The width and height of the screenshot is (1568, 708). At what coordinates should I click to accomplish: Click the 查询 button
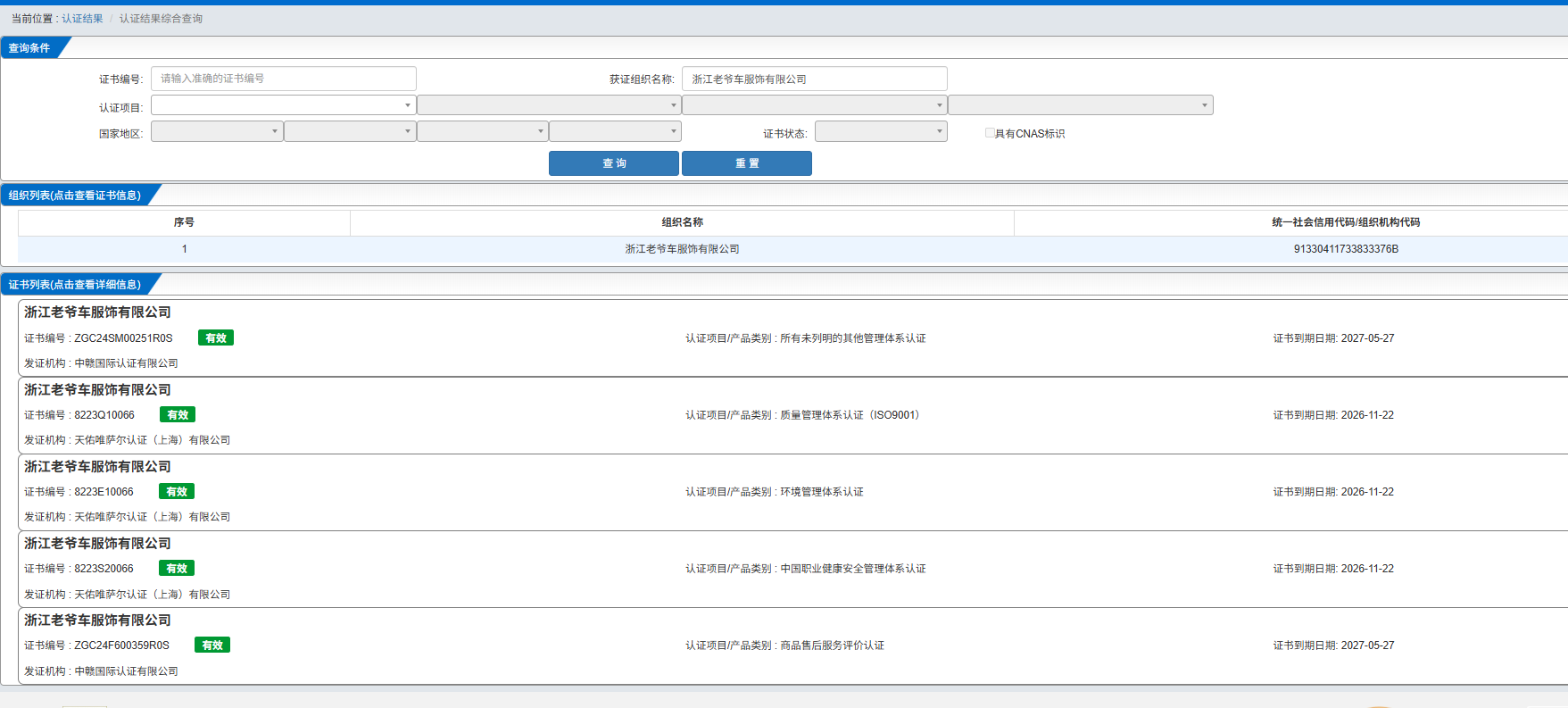[614, 163]
